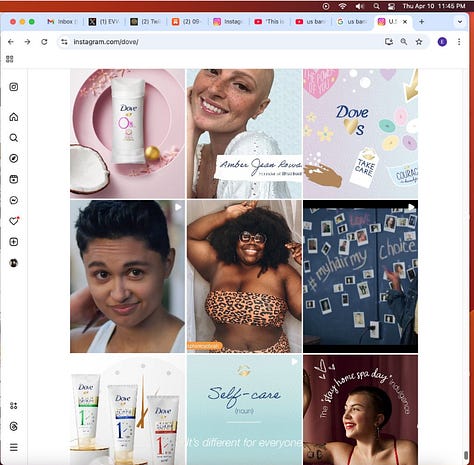The width and height of the screenshot is (474, 465).
Task: Switch to the (2) Tw tab
Action: tap(145, 22)
